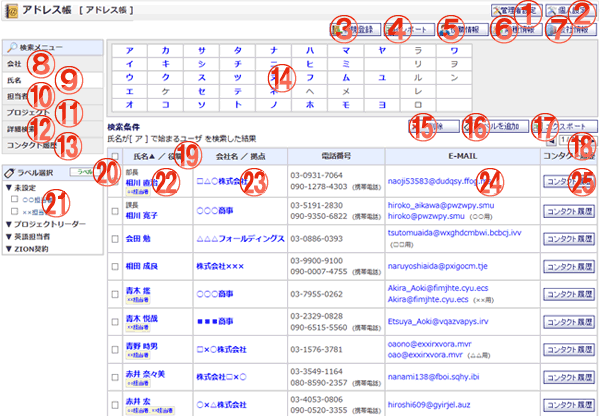Check the row checkbox for 青木 鑑

tap(115, 294)
